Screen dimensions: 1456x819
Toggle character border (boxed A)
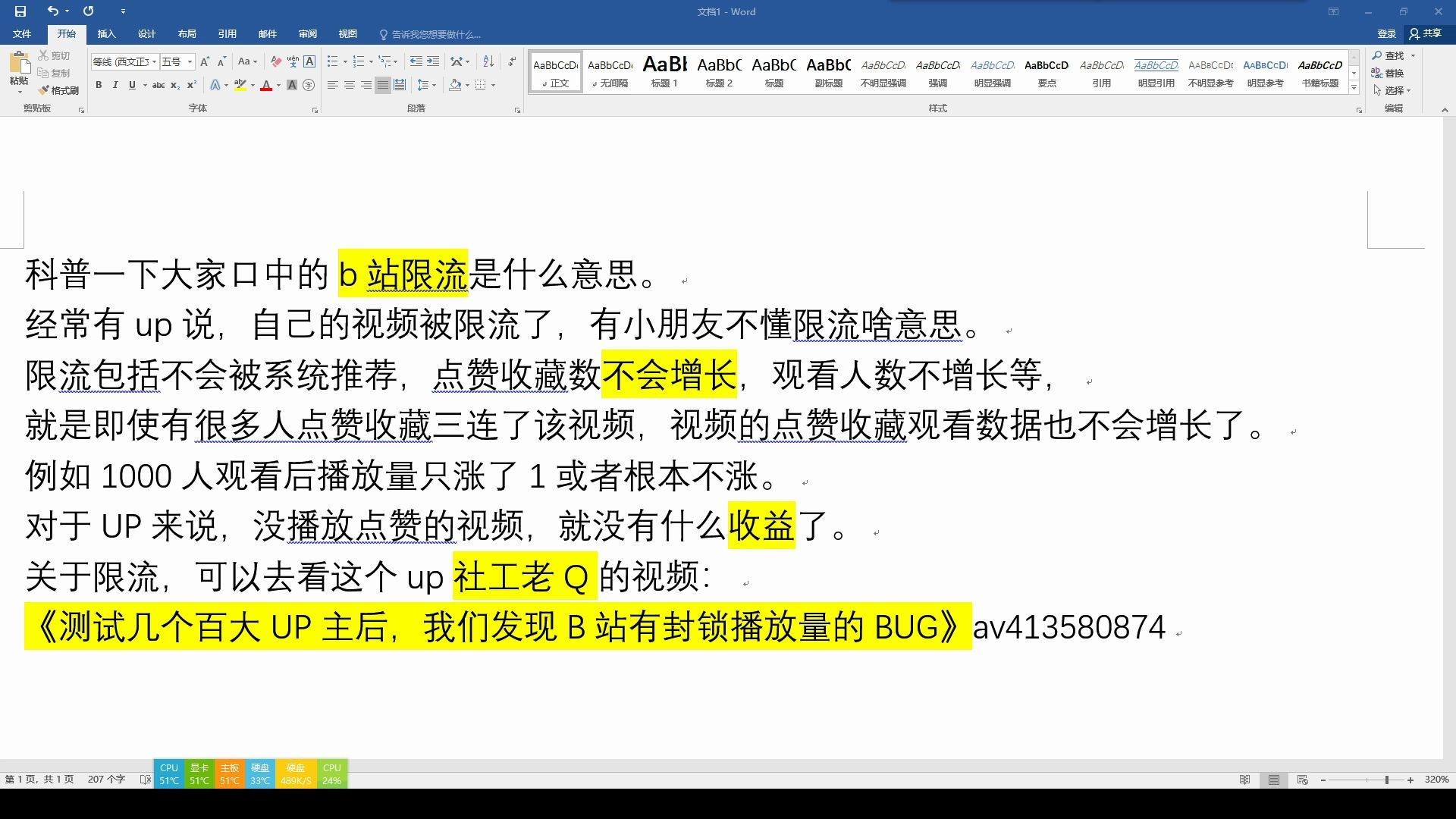(309, 61)
